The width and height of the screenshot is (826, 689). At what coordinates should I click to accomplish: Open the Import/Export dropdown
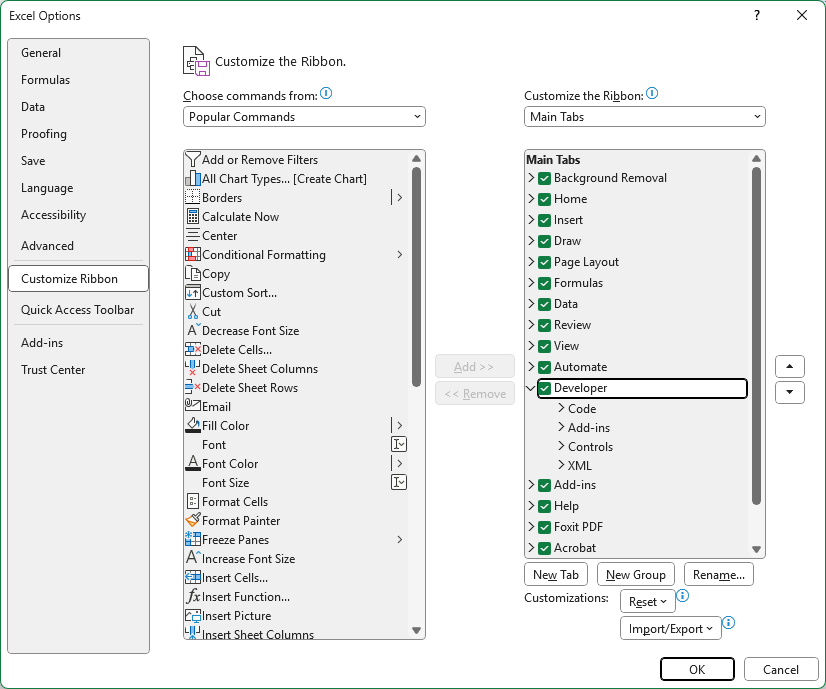[670, 628]
